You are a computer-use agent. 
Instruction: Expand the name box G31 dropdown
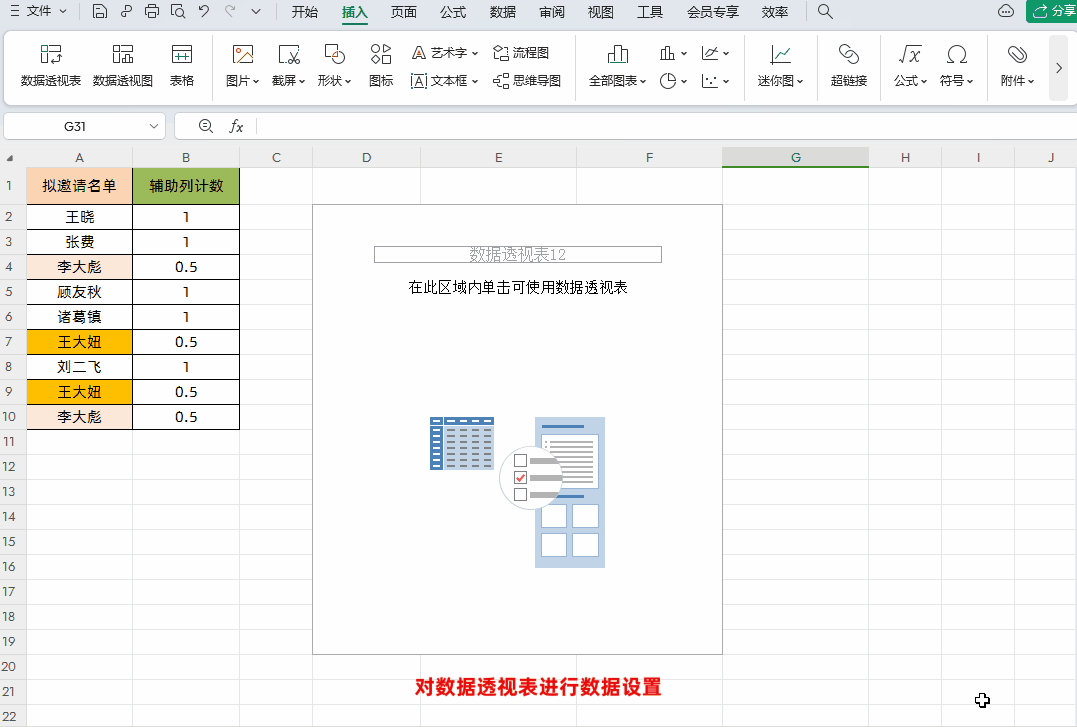click(x=154, y=126)
